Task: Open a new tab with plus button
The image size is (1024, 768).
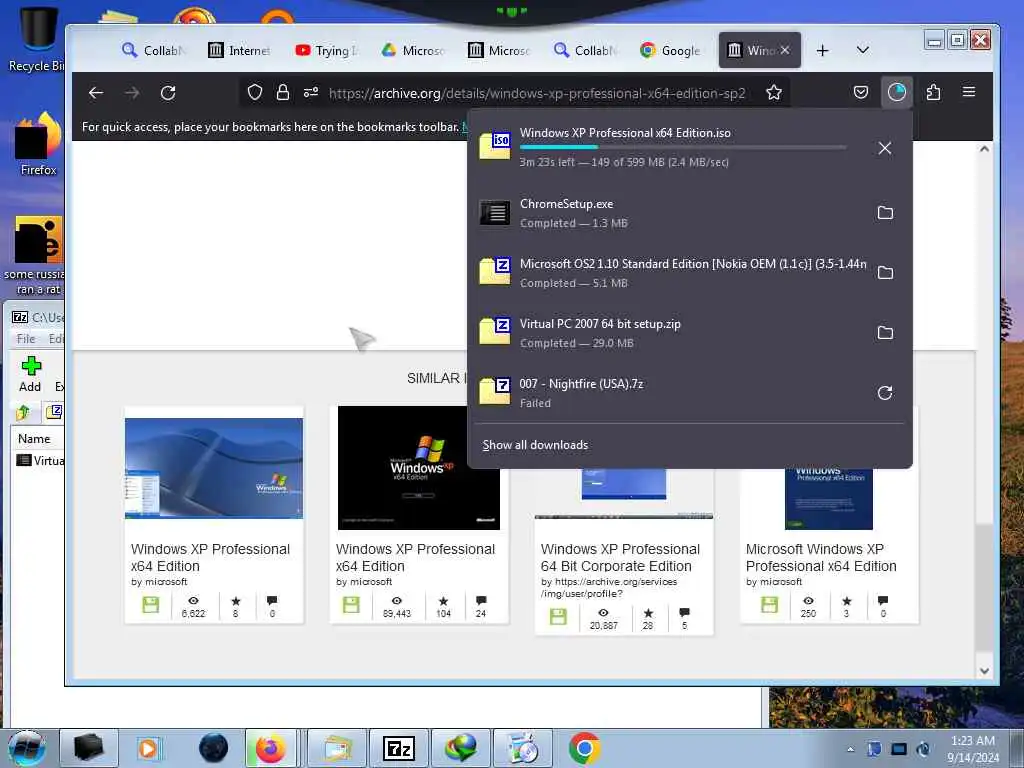Action: tap(822, 50)
